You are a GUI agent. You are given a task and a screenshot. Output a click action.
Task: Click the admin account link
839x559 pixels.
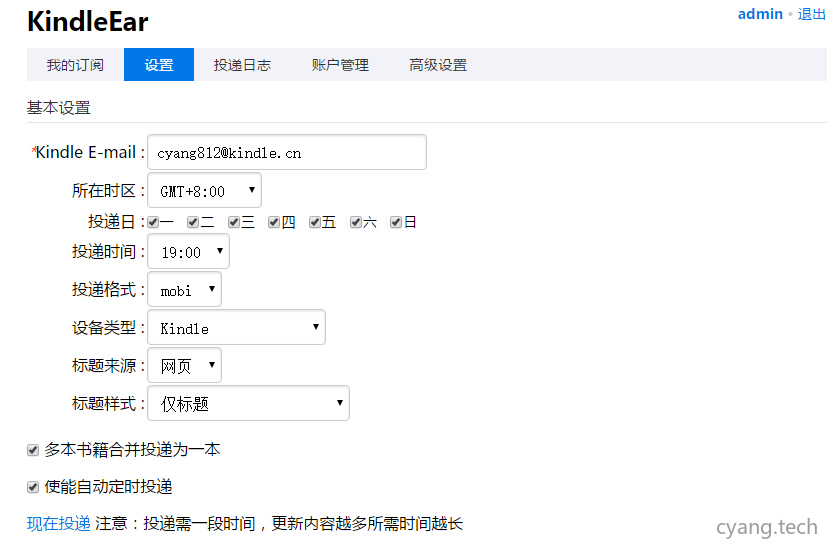[x=760, y=14]
